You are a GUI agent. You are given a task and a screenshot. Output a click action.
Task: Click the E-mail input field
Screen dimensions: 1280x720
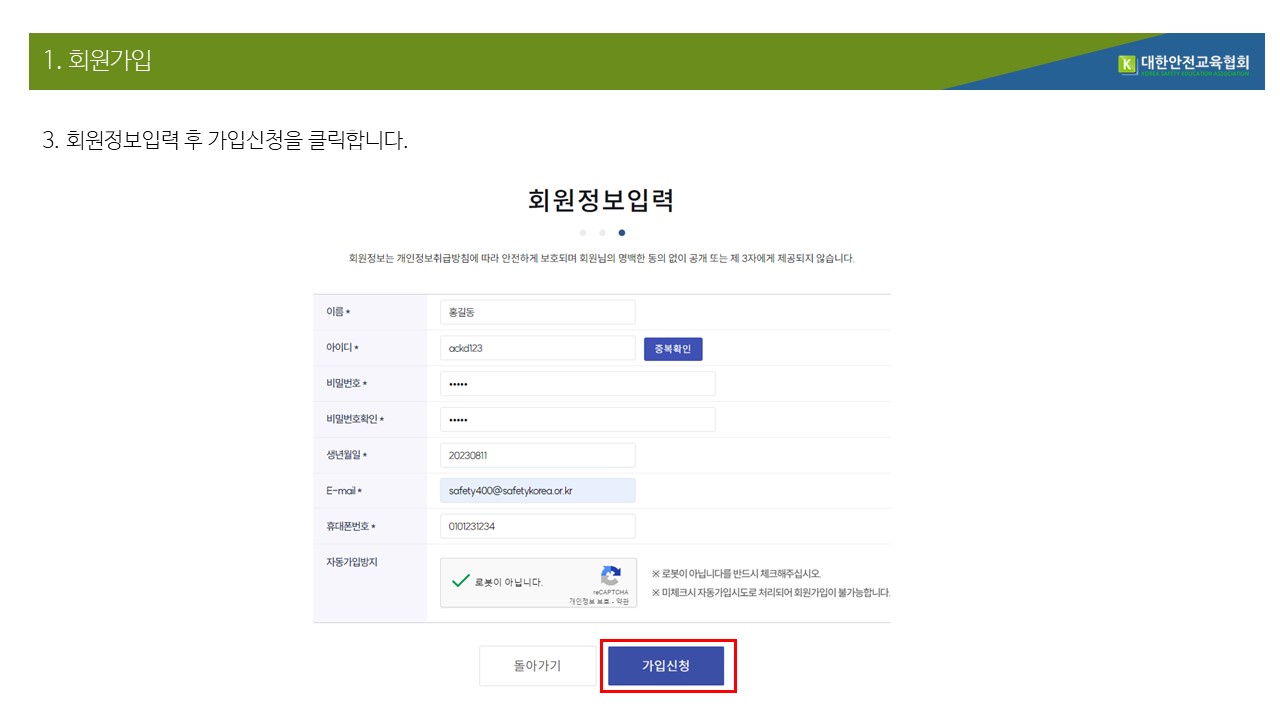click(537, 491)
